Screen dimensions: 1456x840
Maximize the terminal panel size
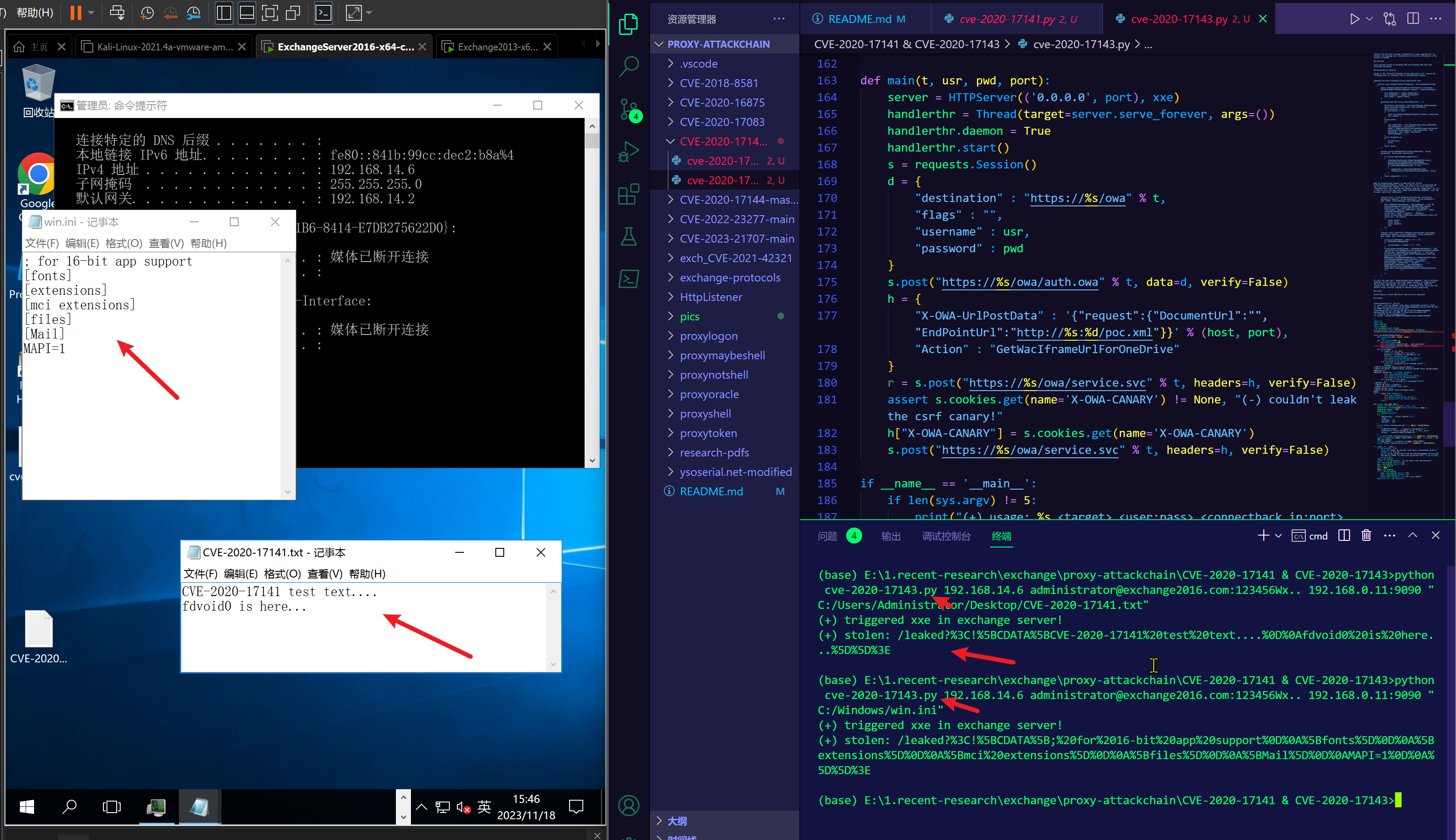coord(1413,536)
